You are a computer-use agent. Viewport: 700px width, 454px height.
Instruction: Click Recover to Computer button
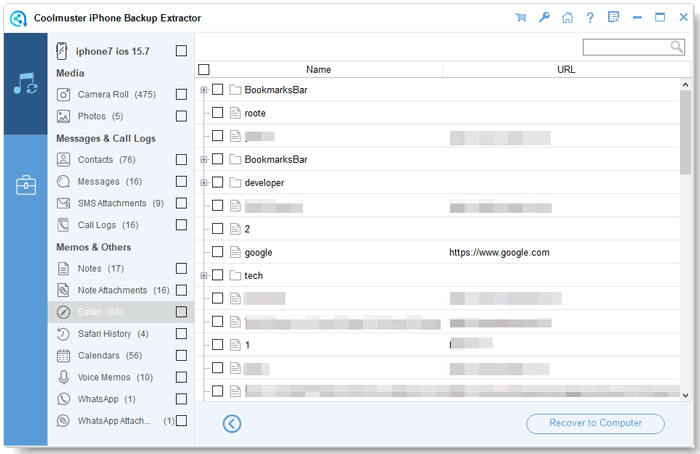point(596,423)
